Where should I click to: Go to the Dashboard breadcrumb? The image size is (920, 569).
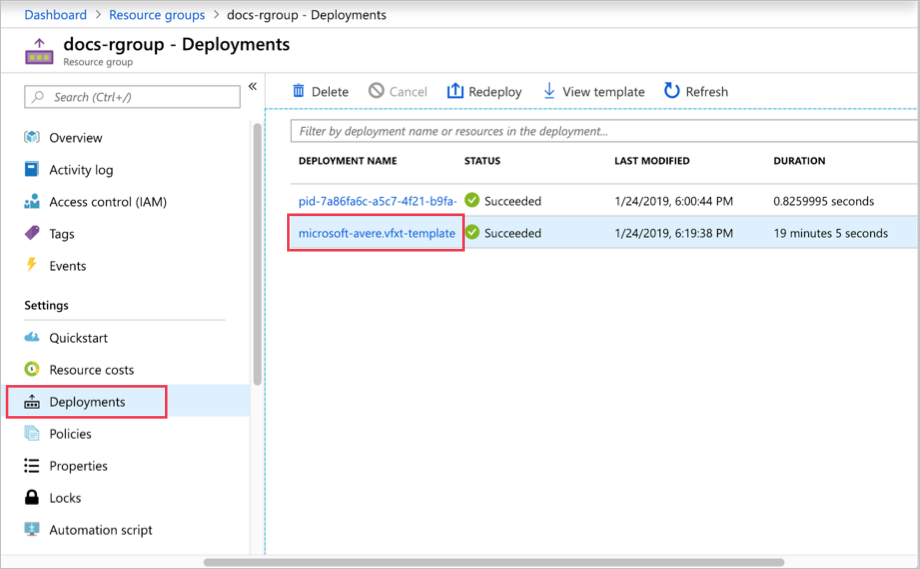click(55, 15)
